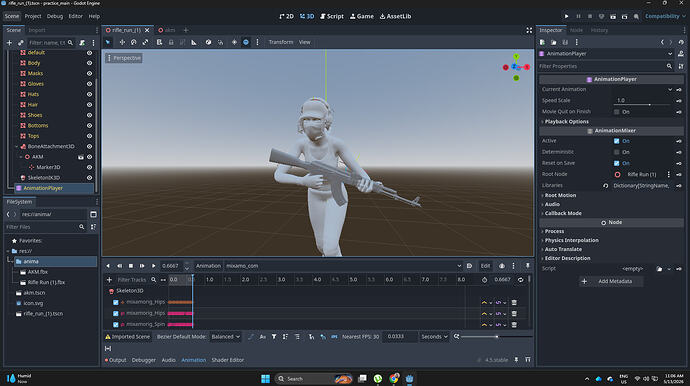
Task: Open the Script editor workspace
Action: coord(332,16)
